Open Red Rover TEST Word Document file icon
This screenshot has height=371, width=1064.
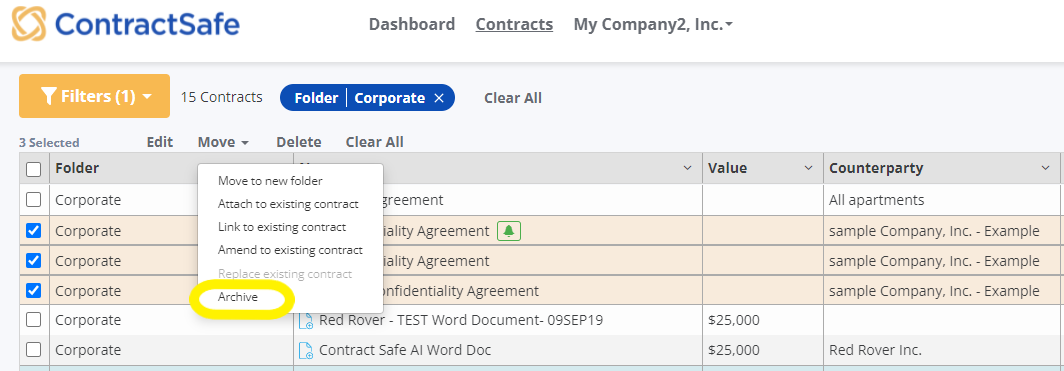coord(306,320)
